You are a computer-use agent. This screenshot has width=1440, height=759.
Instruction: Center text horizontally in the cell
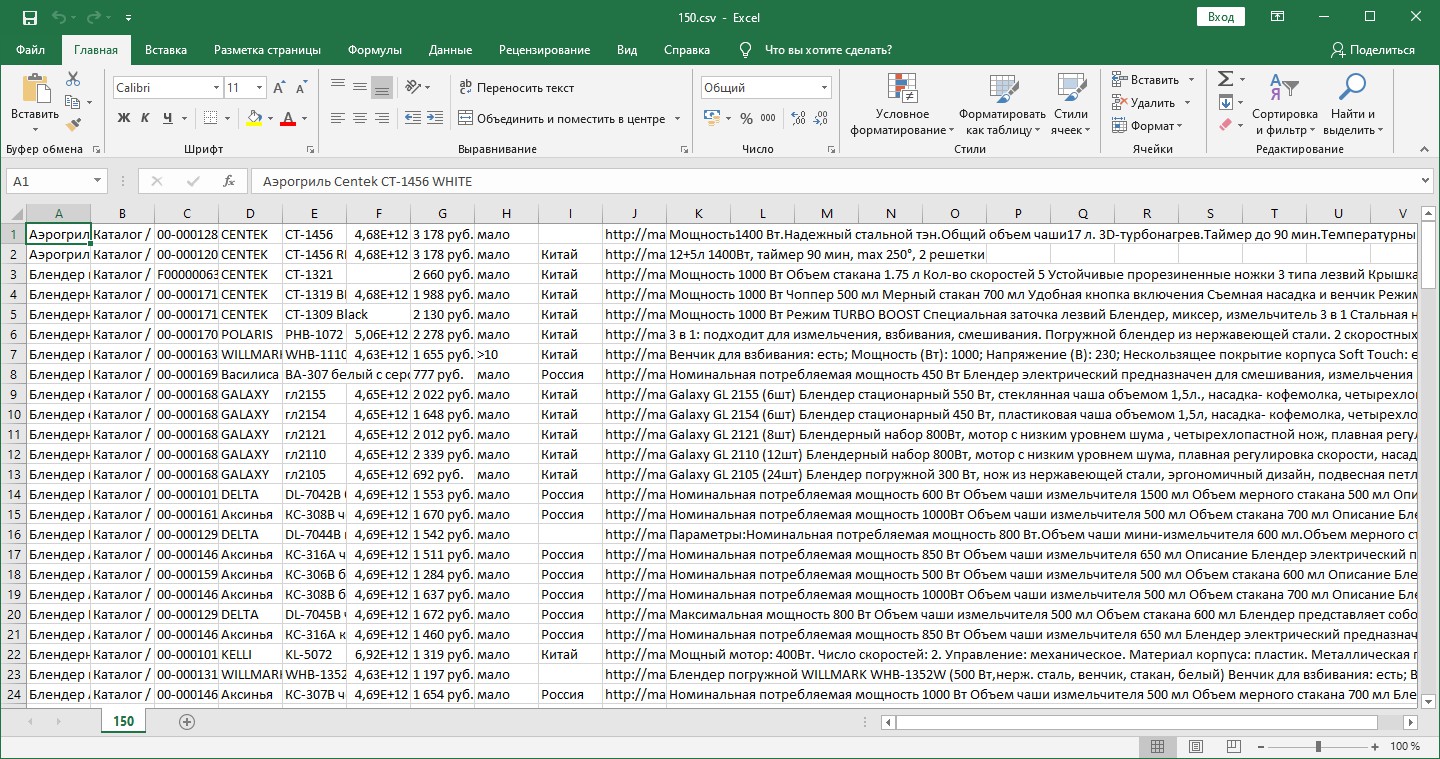point(360,118)
